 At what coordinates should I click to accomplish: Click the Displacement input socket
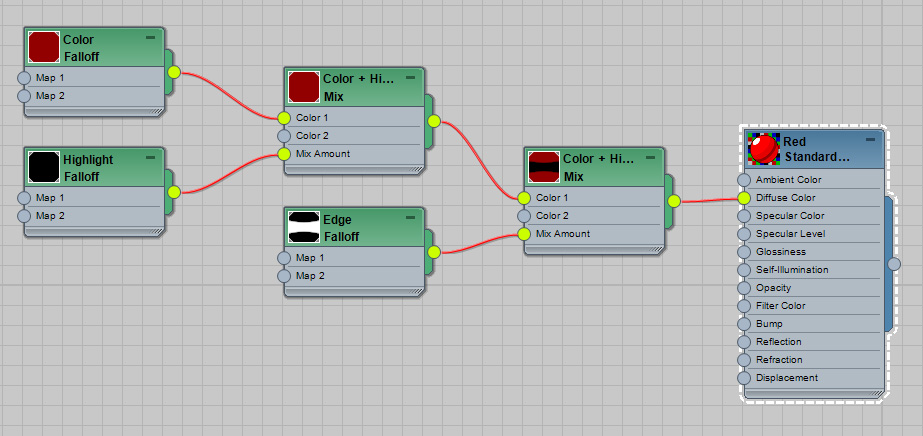744,378
